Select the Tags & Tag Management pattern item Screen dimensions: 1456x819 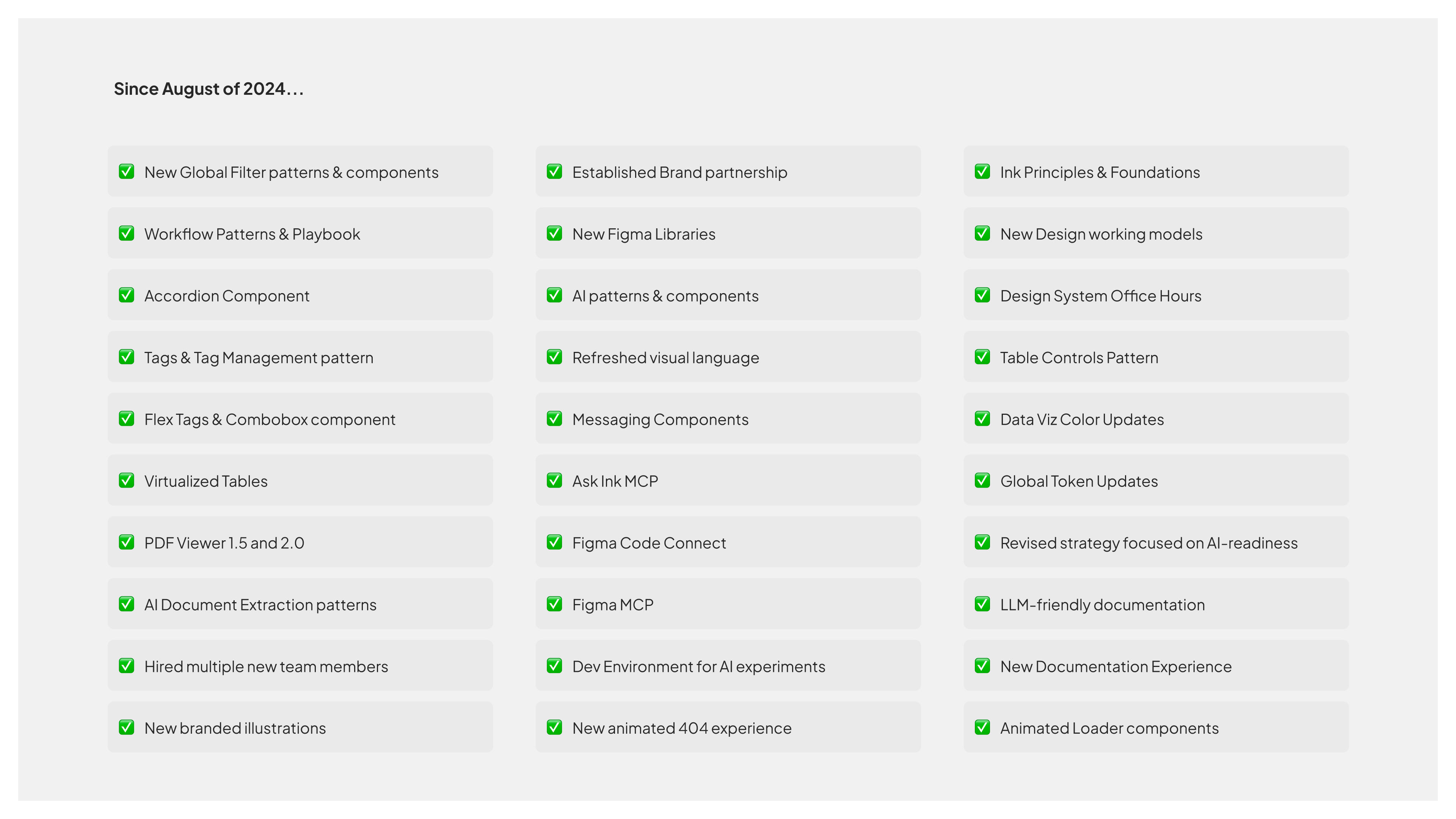(x=300, y=357)
